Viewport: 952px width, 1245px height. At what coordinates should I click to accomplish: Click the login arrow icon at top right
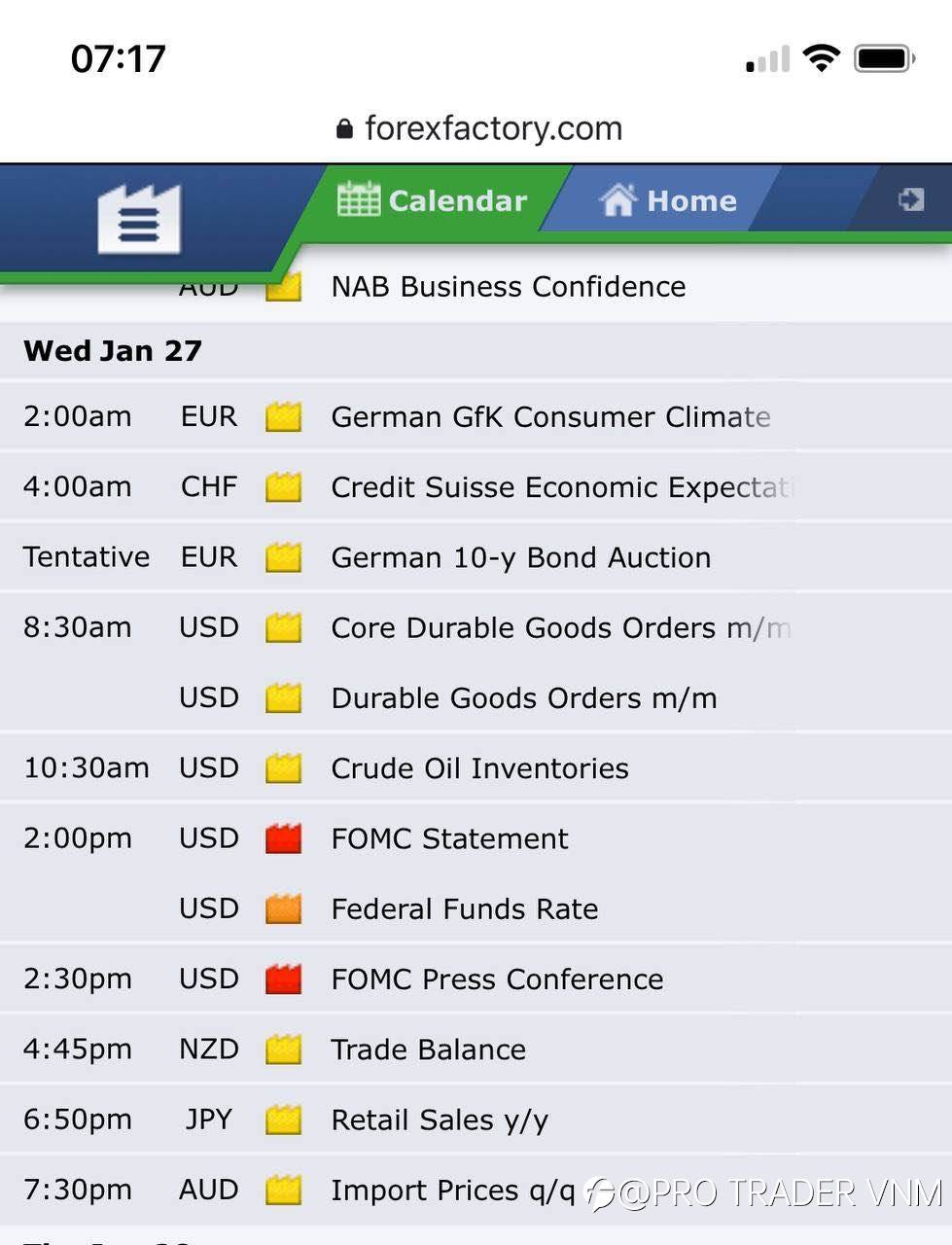[x=910, y=199]
